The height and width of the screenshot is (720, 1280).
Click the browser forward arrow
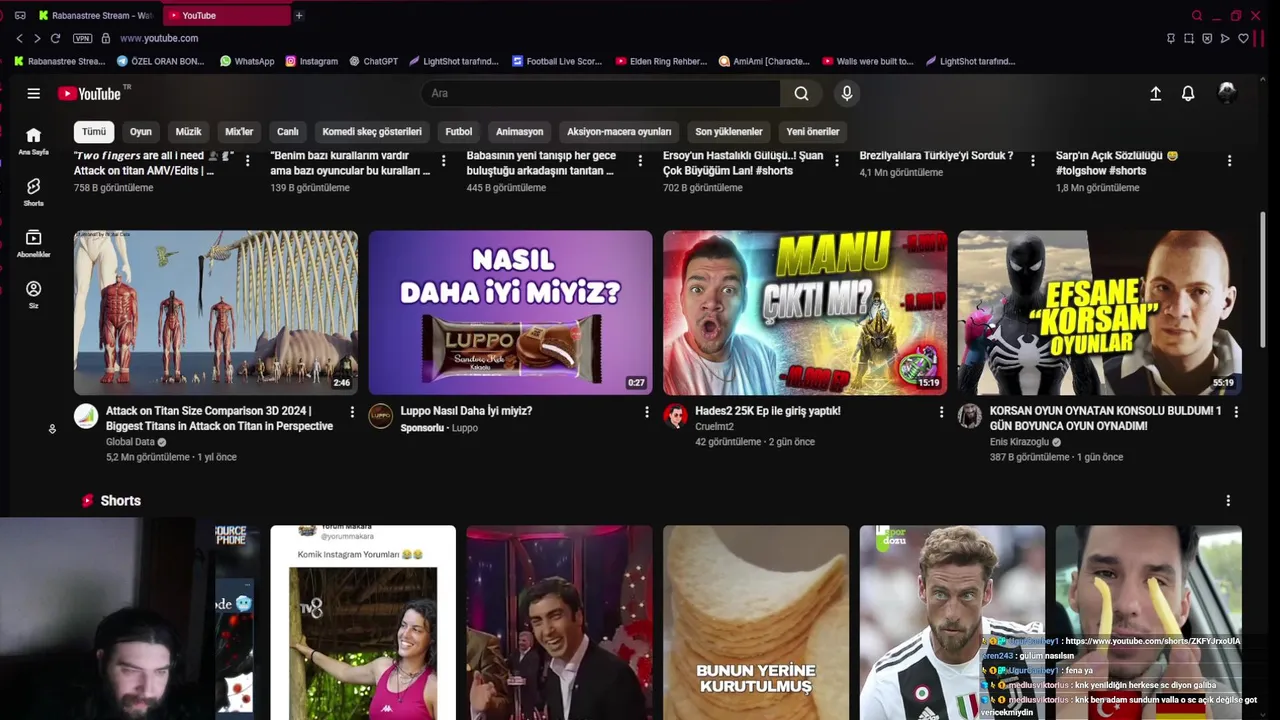tap(37, 38)
